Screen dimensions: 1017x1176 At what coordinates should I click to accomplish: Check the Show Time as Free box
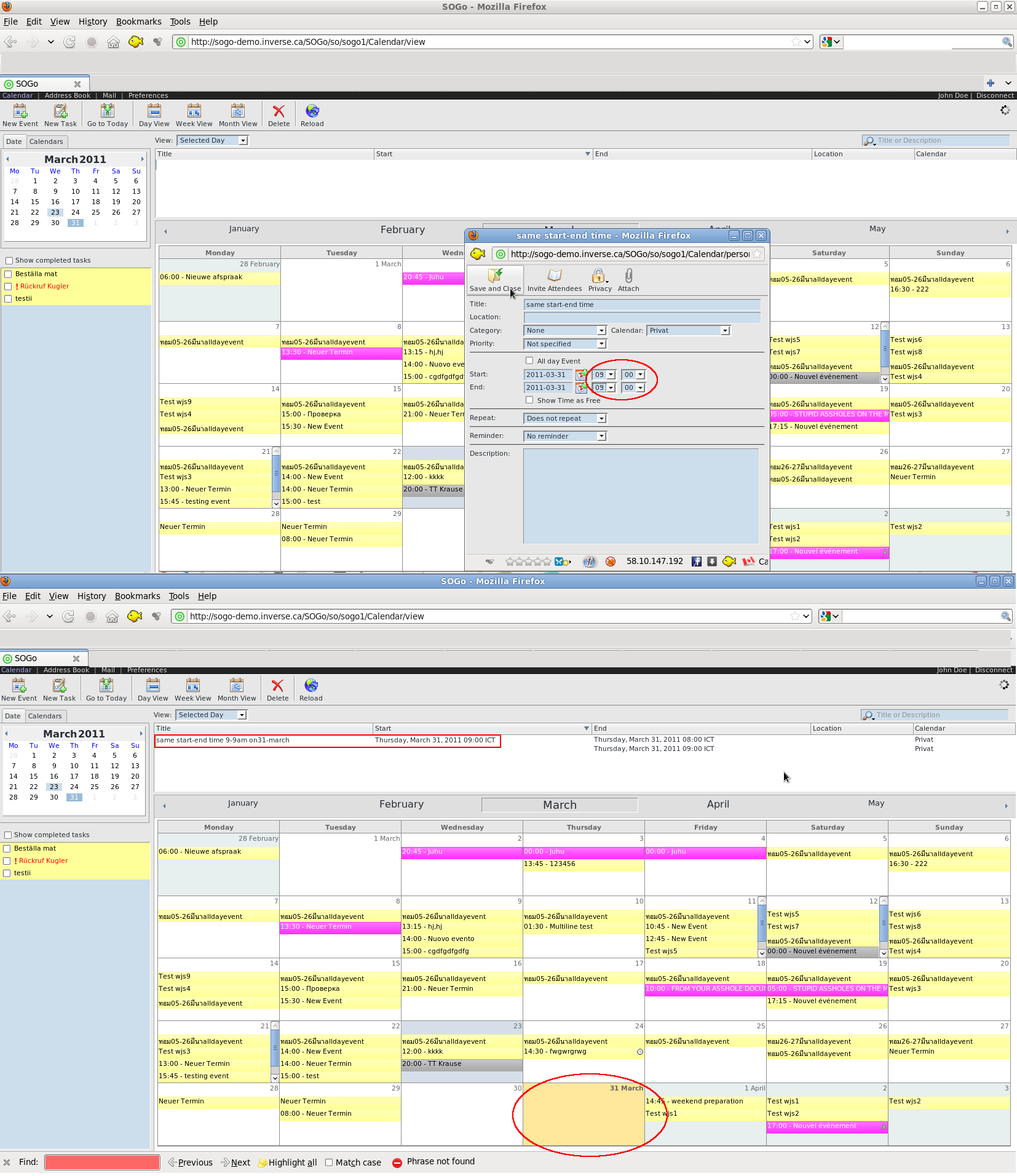point(529,400)
